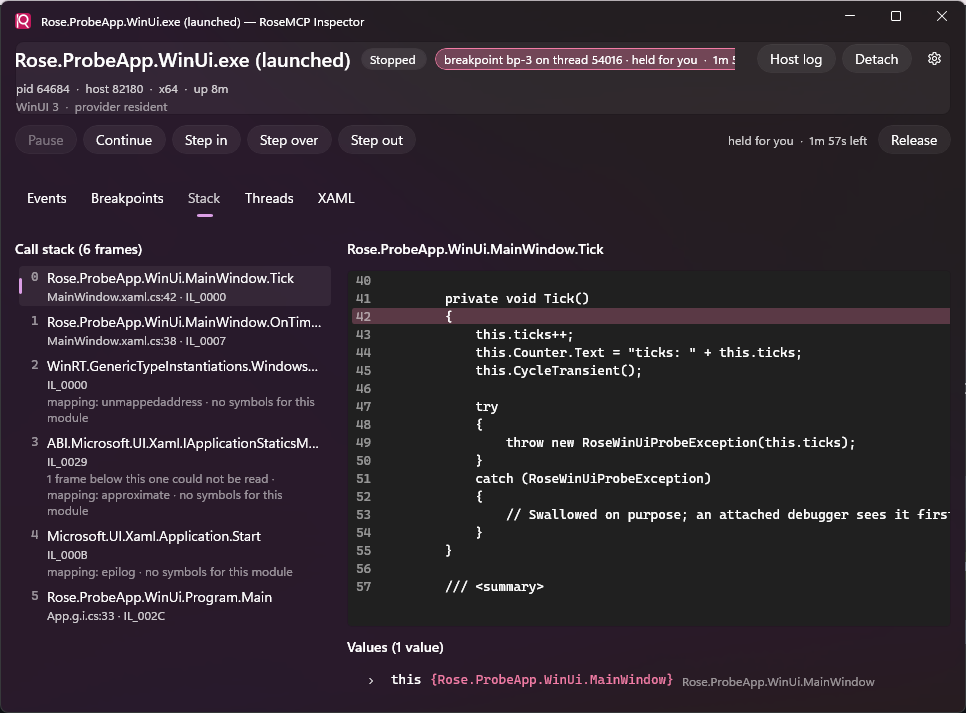Close the RoseMCP Inspector window
The height and width of the screenshot is (713, 966).
coord(941,16)
